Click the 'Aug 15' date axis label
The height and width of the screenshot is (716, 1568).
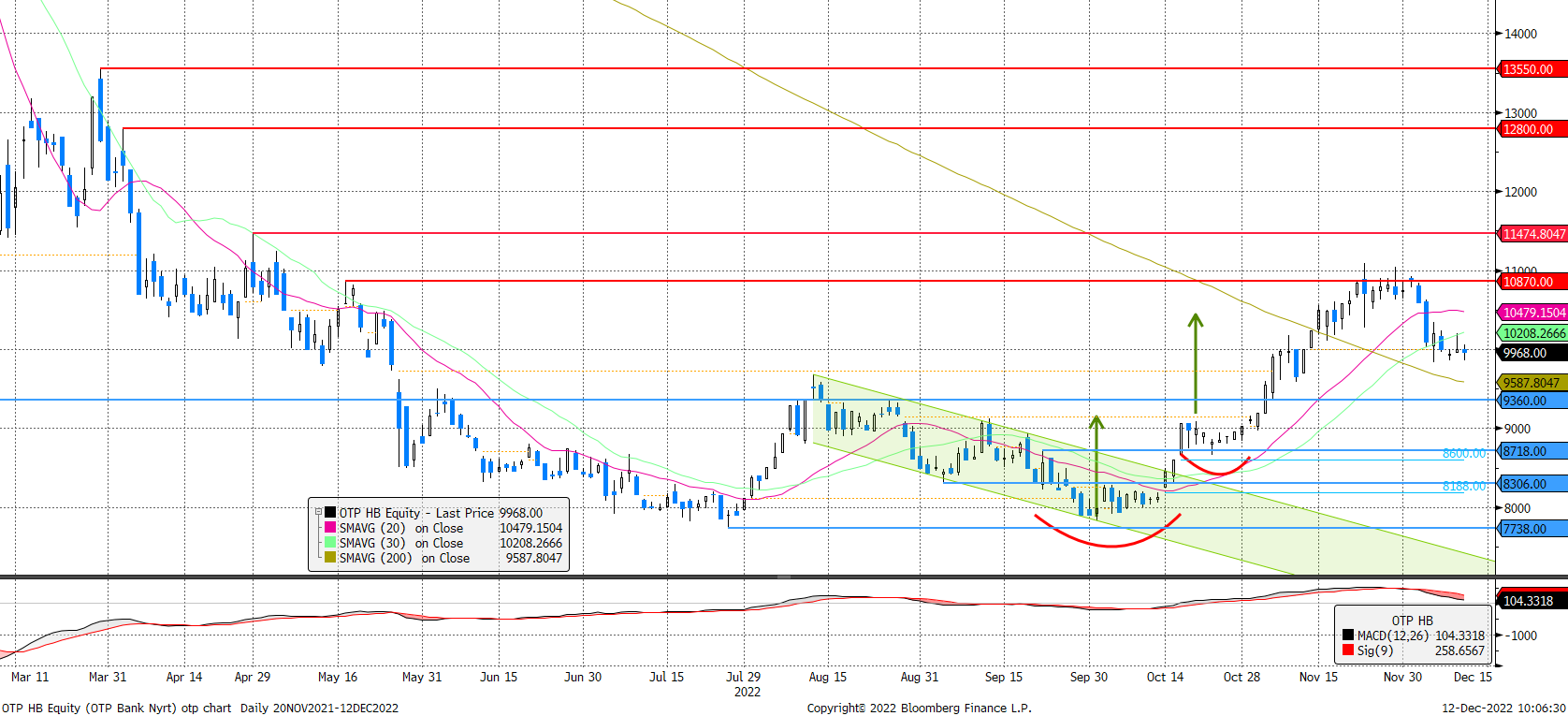click(x=828, y=677)
